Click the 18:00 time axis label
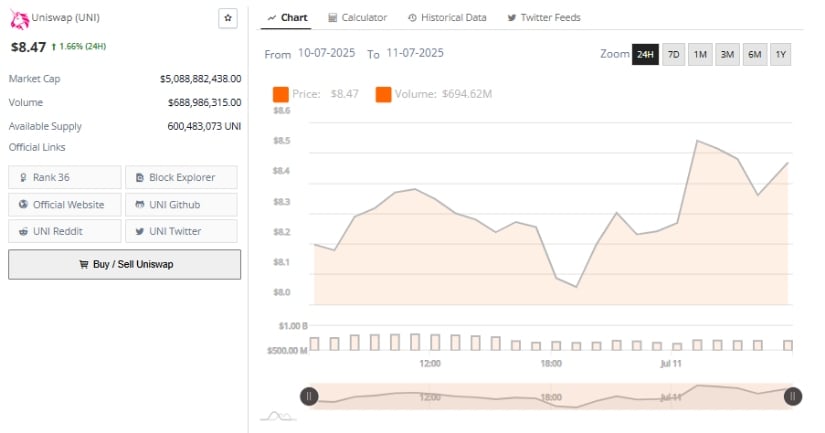The width and height of the screenshot is (825, 433). click(551, 364)
